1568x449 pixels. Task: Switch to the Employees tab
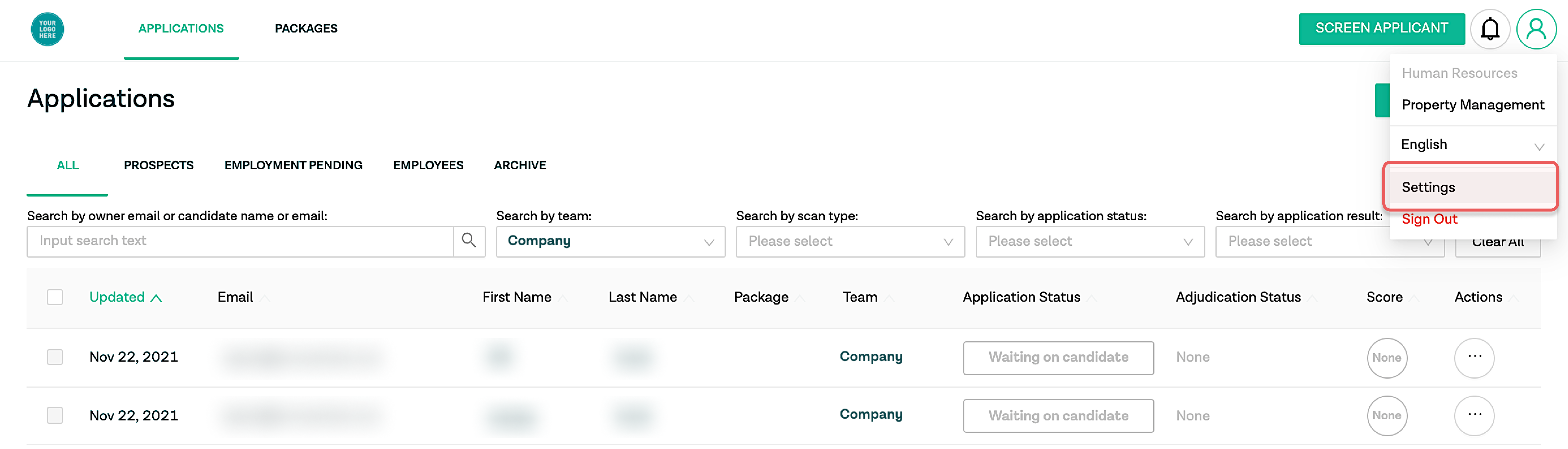[x=428, y=165]
